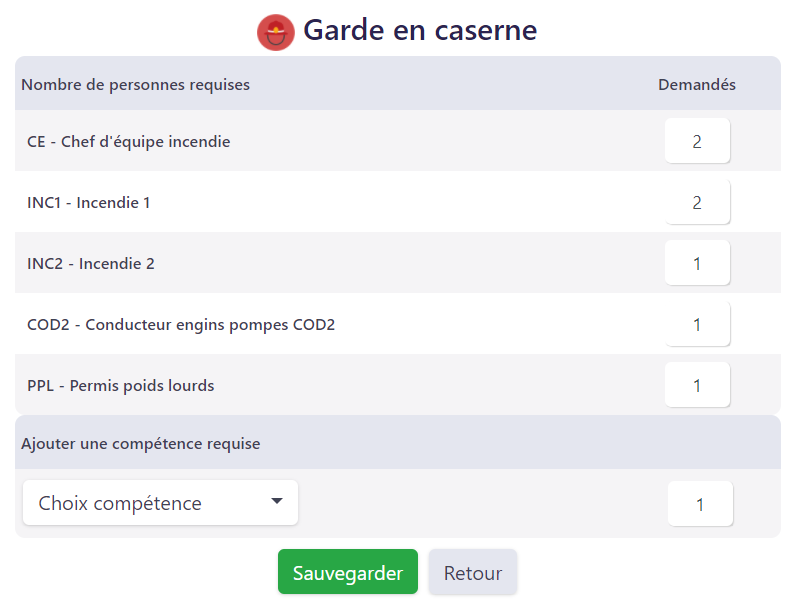Select the CE Chef d'équipe quantity field
This screenshot has height=609, width=795.
coord(697,141)
